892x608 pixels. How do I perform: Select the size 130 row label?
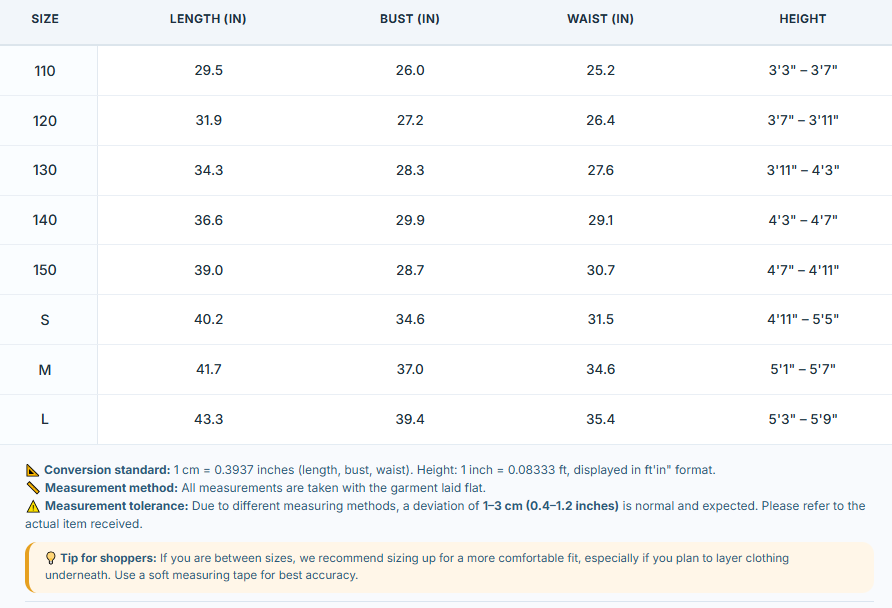coord(45,171)
